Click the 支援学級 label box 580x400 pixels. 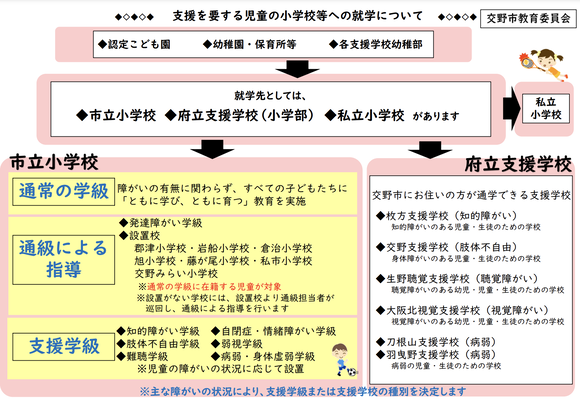pyautogui.click(x=64, y=346)
